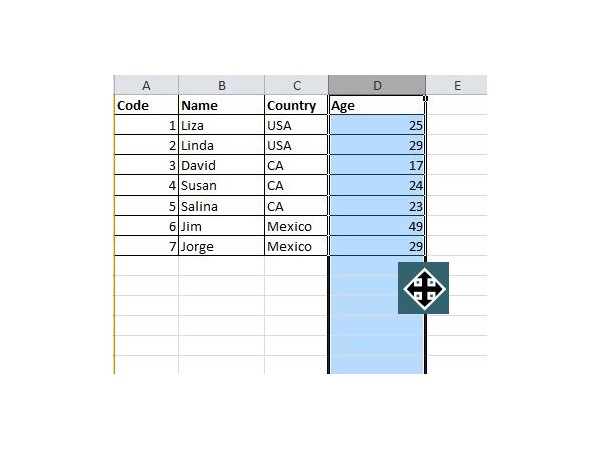The width and height of the screenshot is (600, 450).
Task: Click the move cursor icon overlay
Action: (x=423, y=288)
